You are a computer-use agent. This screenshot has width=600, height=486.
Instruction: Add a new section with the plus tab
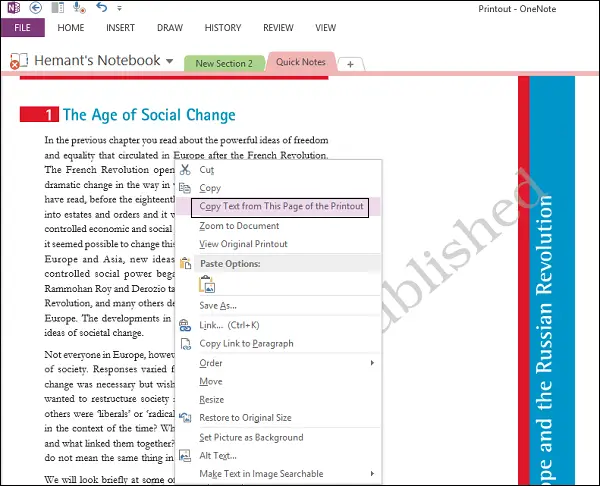click(x=351, y=64)
